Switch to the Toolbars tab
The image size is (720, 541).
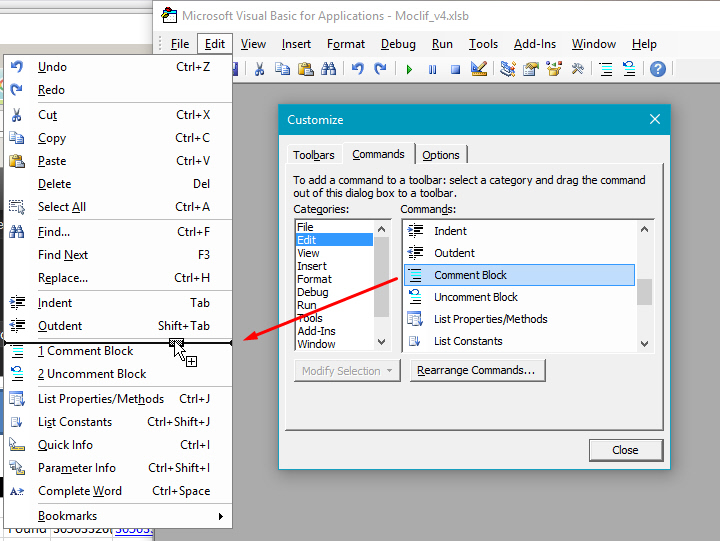pyautogui.click(x=313, y=155)
